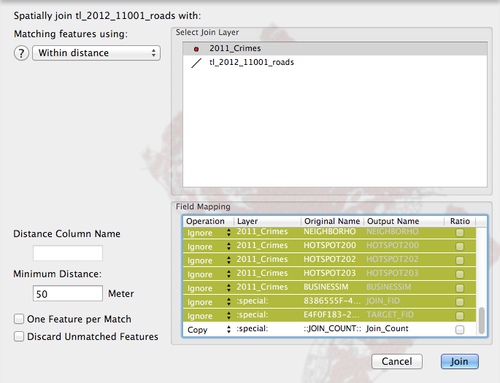
Task: Toggle Ratio checkbox for TARGET_FID row
Action: pos(460,316)
